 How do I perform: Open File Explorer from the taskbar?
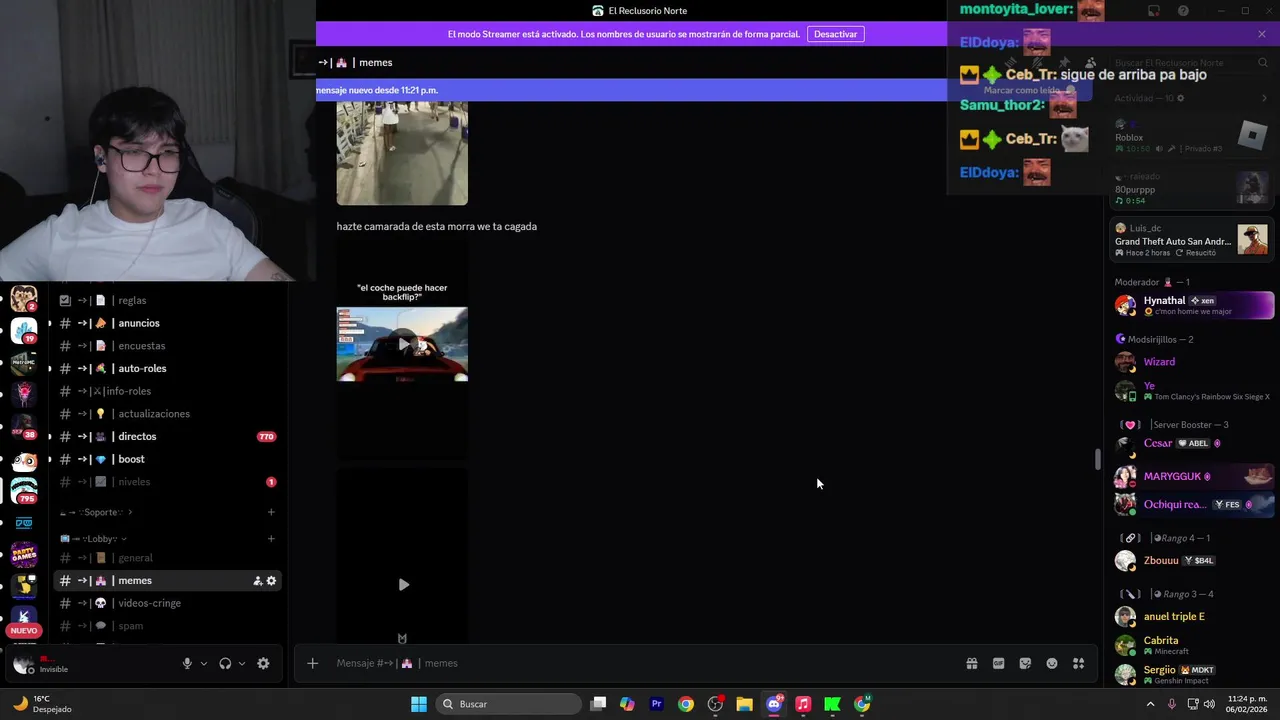pyautogui.click(x=744, y=704)
